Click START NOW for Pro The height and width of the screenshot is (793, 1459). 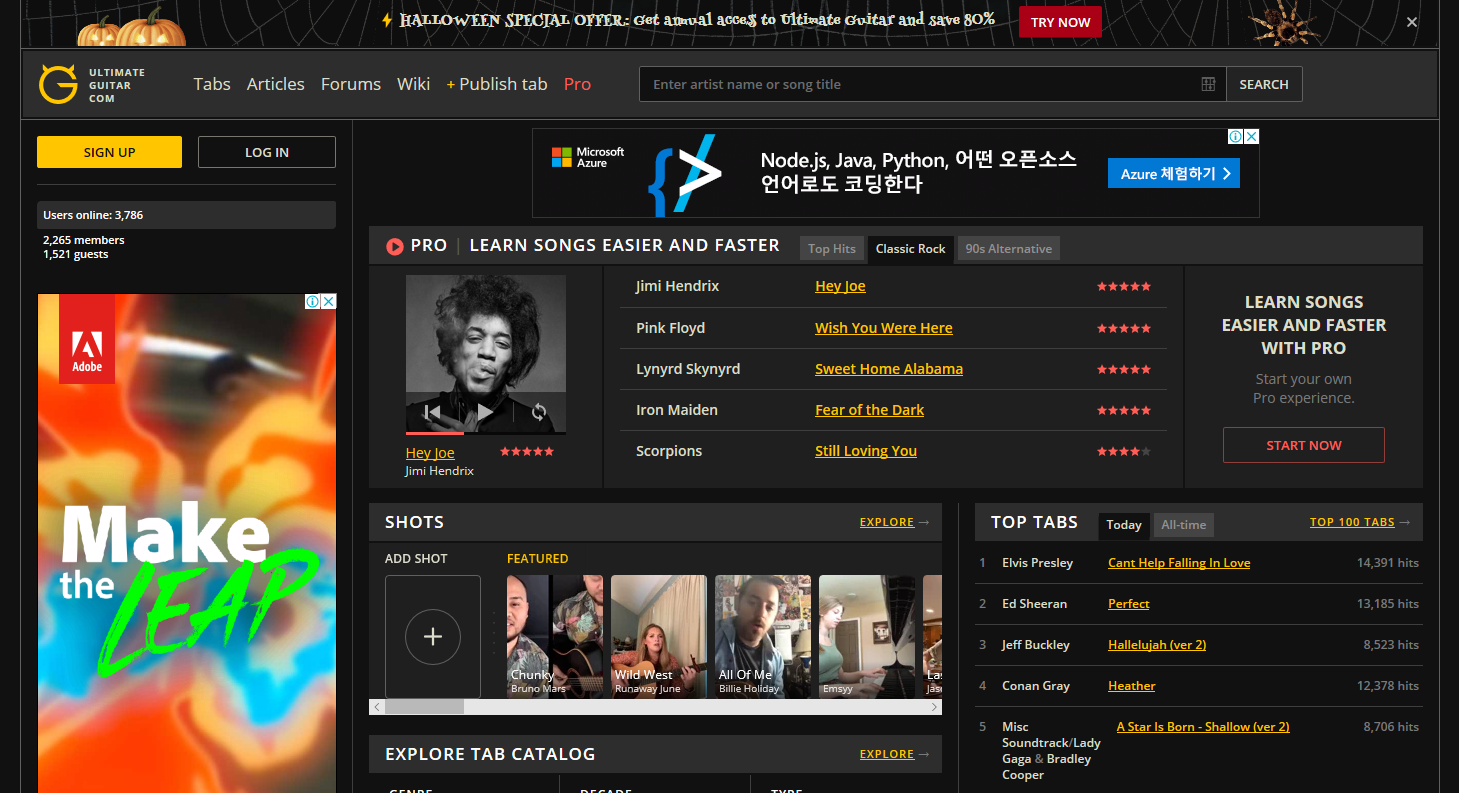pyautogui.click(x=1304, y=445)
